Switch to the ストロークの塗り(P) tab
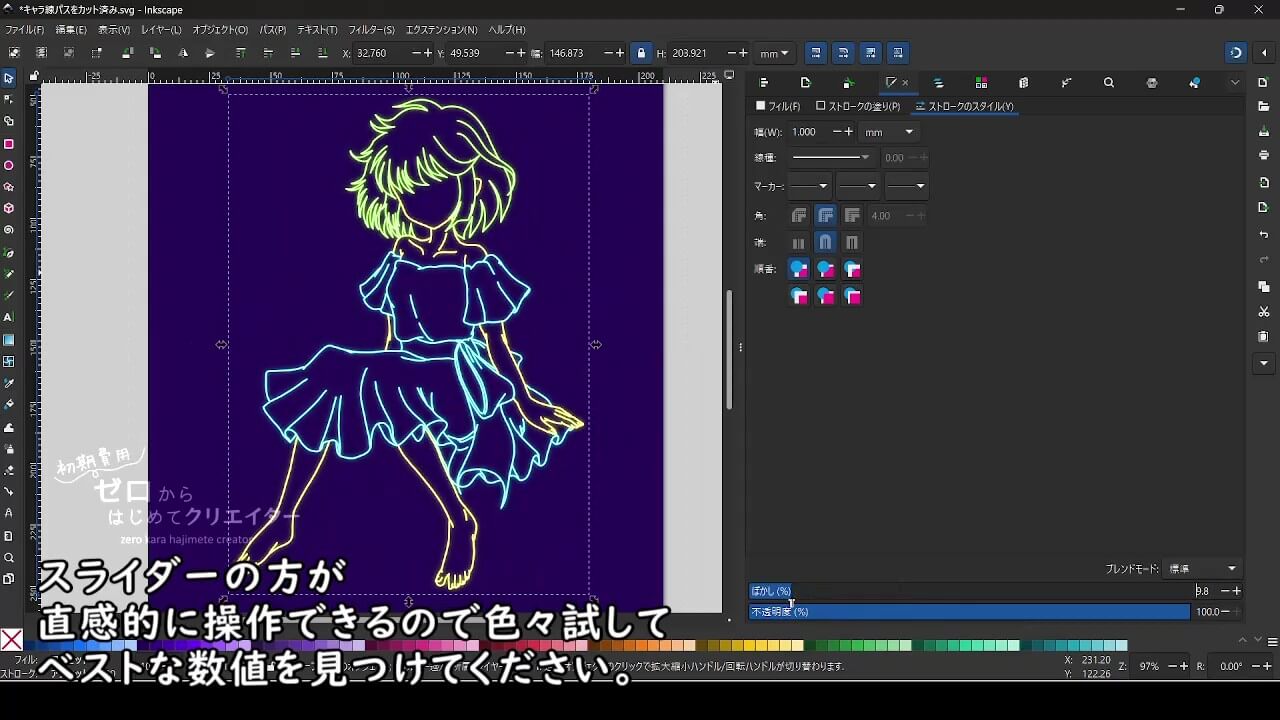 point(858,106)
